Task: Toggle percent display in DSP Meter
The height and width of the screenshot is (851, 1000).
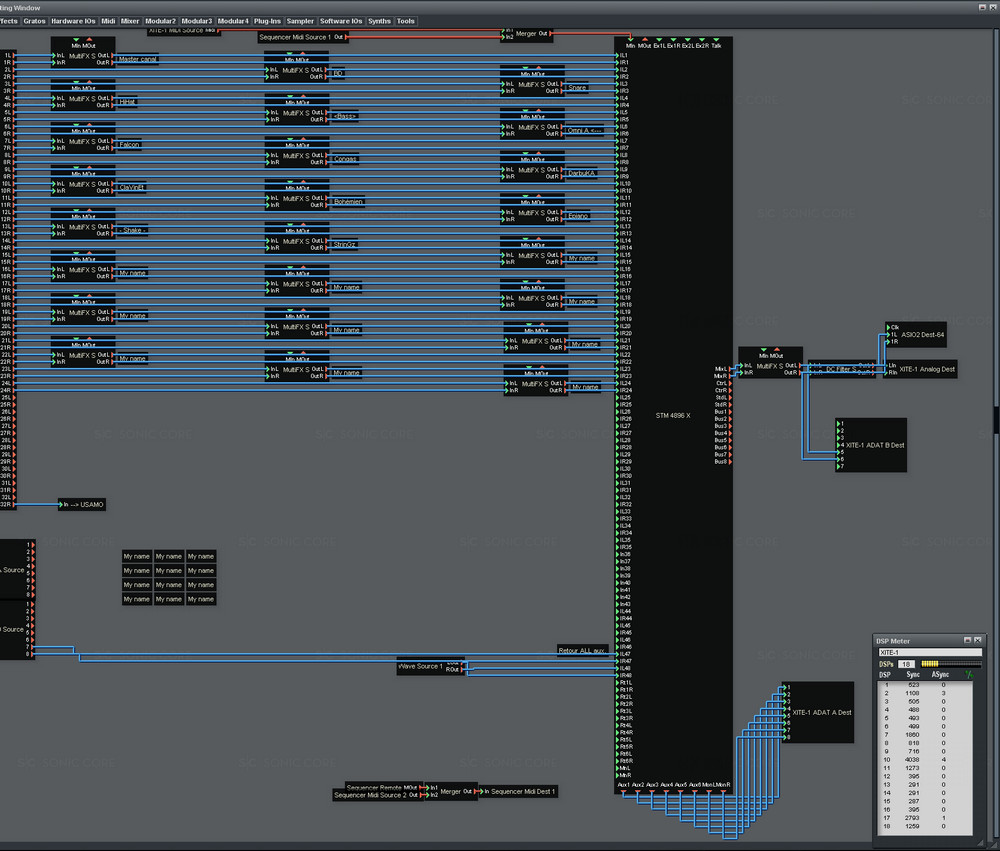Action: click(x=967, y=674)
